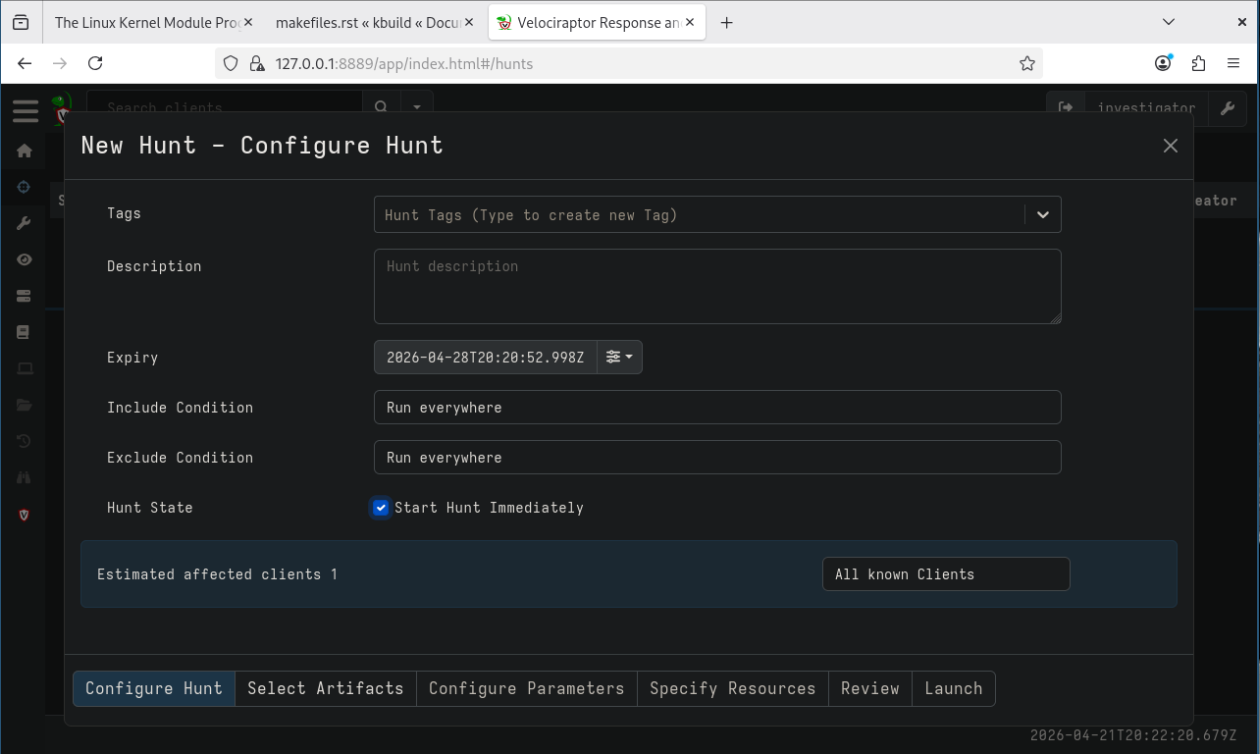Screen dimensions: 1260x754
Task: Click the investigator username button
Action: coord(1146,108)
